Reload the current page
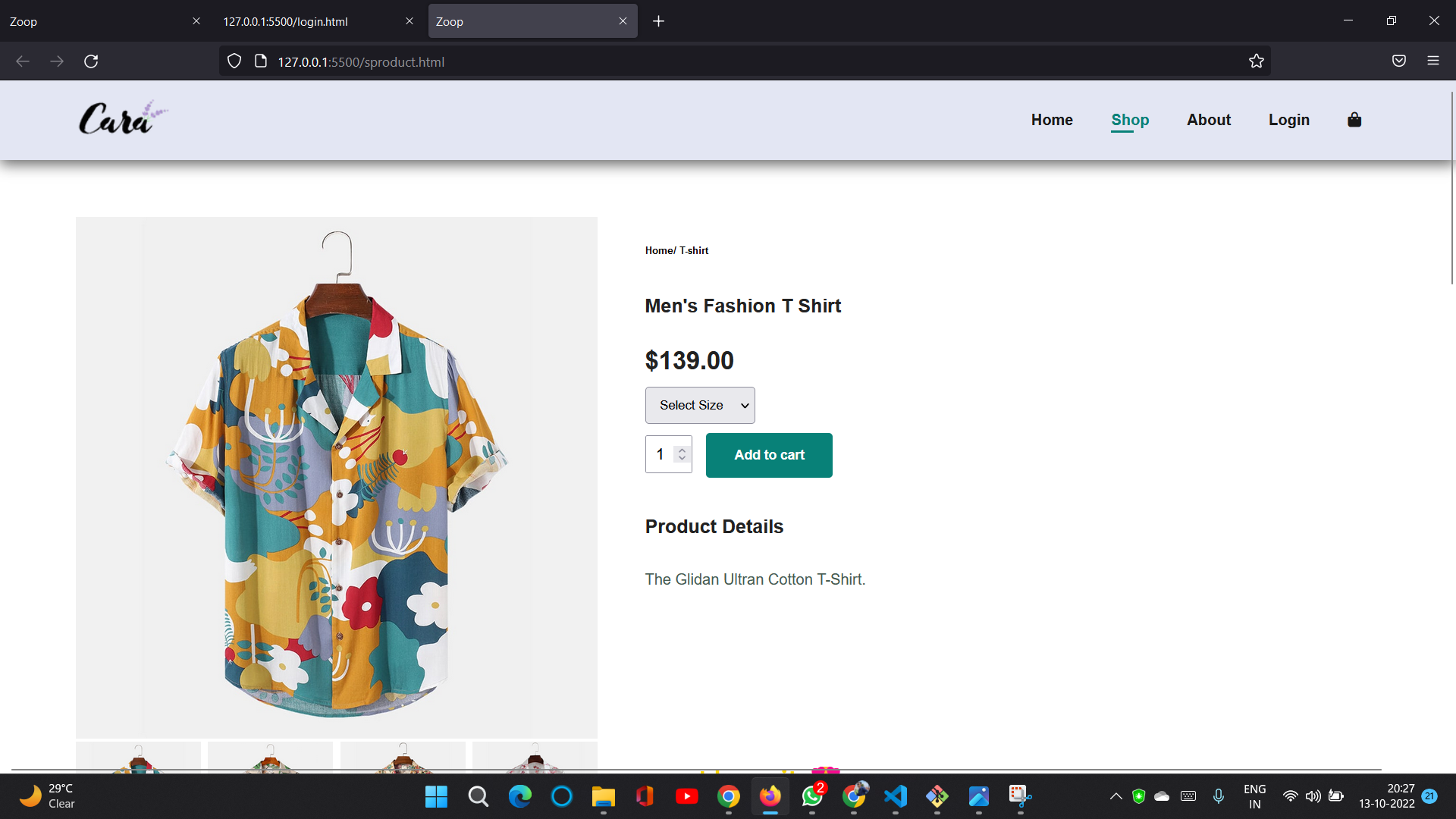 (x=91, y=61)
